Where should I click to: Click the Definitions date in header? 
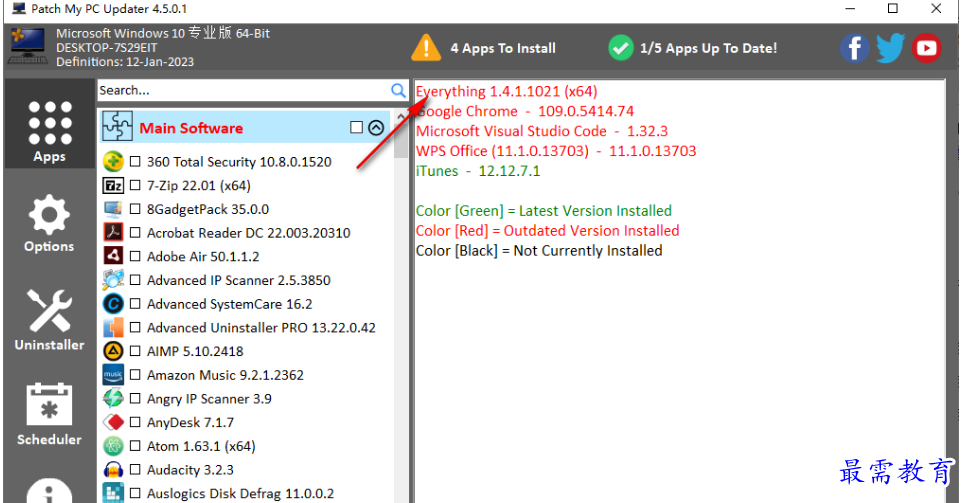coord(125,62)
